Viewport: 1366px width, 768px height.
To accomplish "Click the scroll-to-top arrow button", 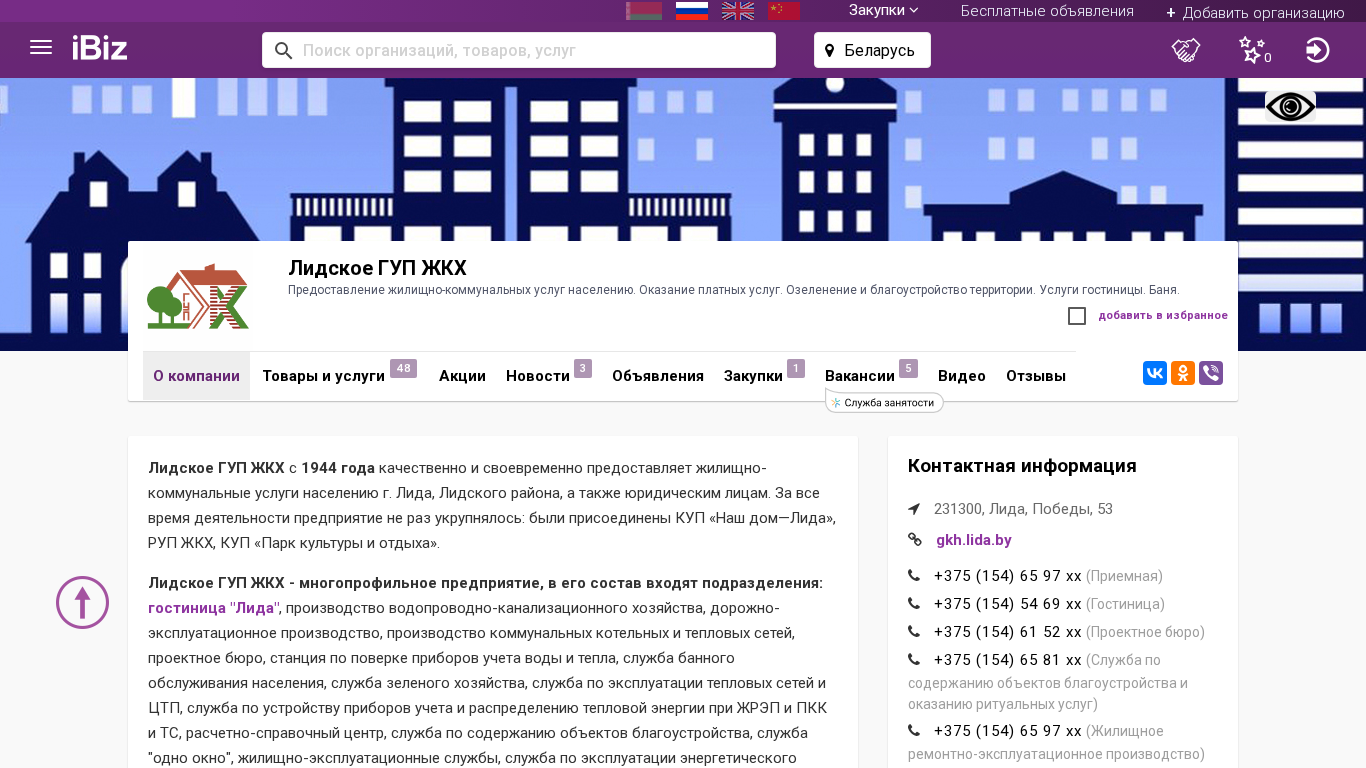I will (x=82, y=602).
